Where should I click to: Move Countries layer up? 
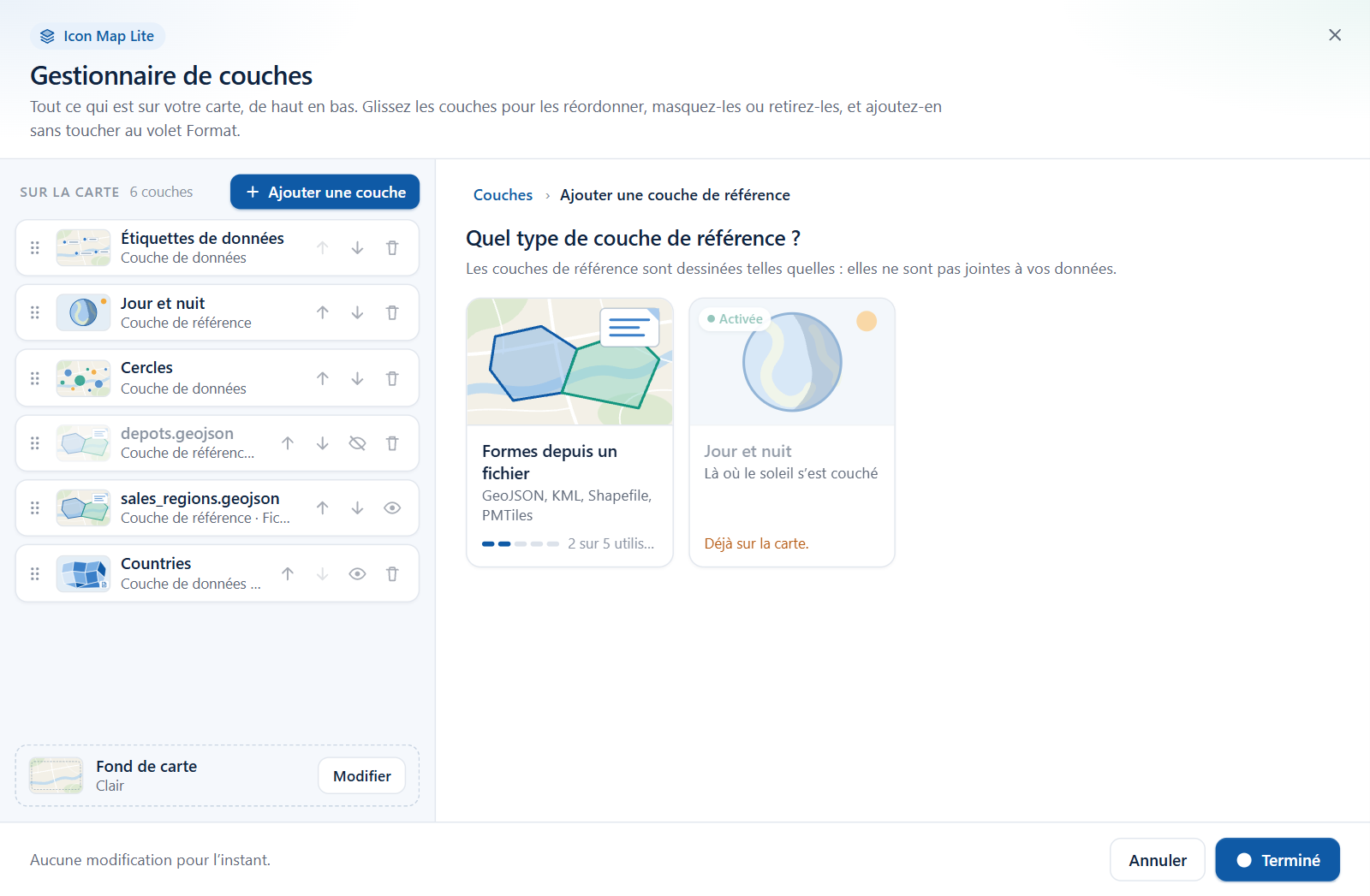click(x=288, y=574)
